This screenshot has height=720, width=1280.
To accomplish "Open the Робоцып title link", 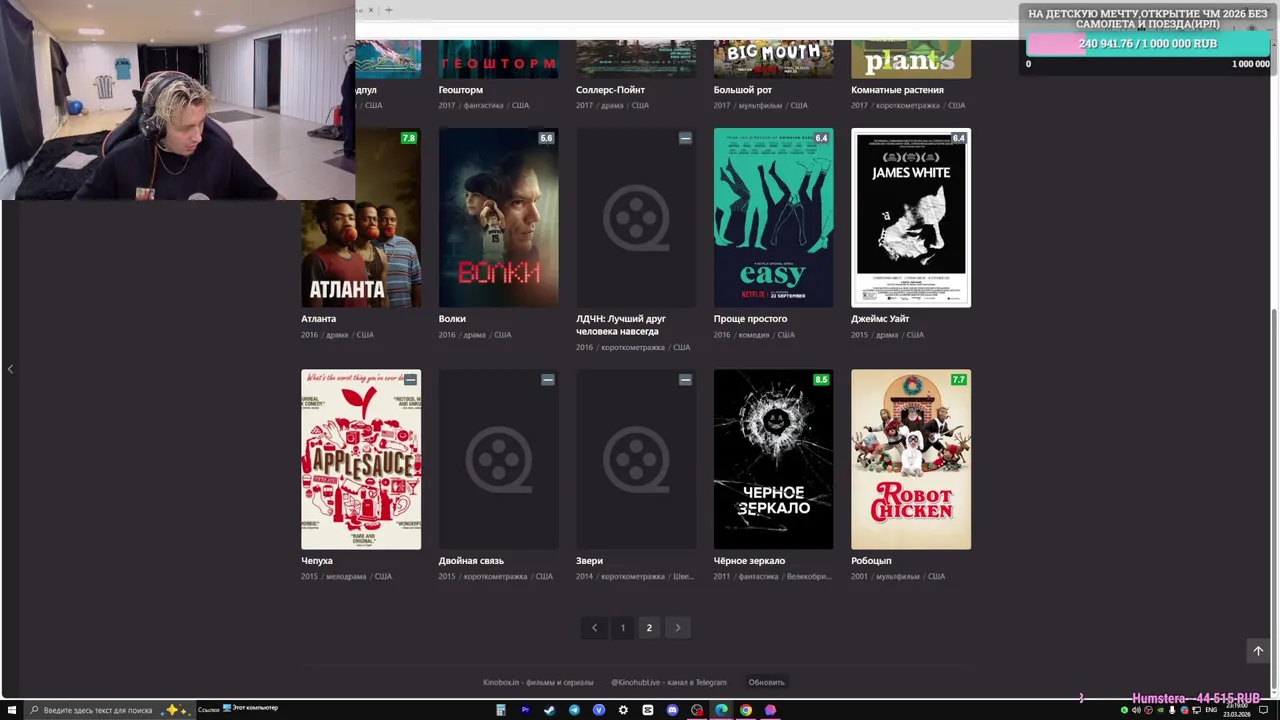I will [x=871, y=561].
